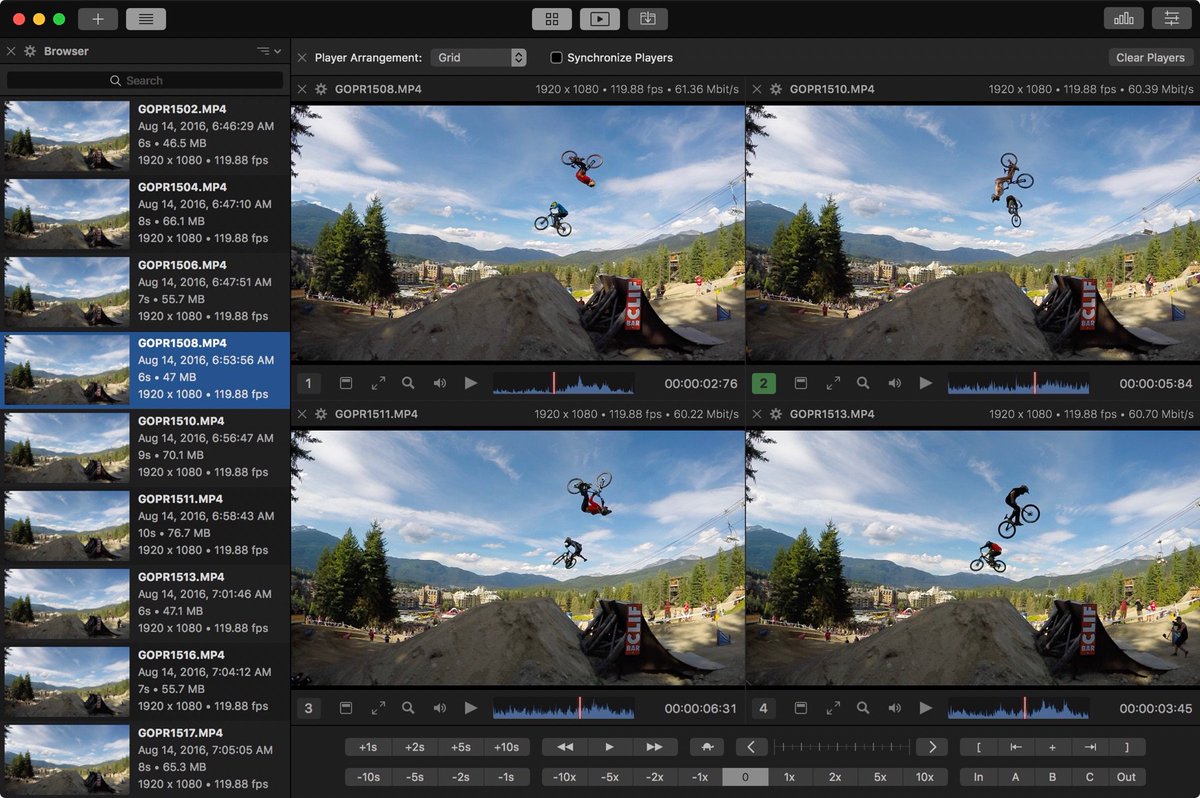The image size is (1200, 798).
Task: Set the Out point button
Action: coord(1127,777)
